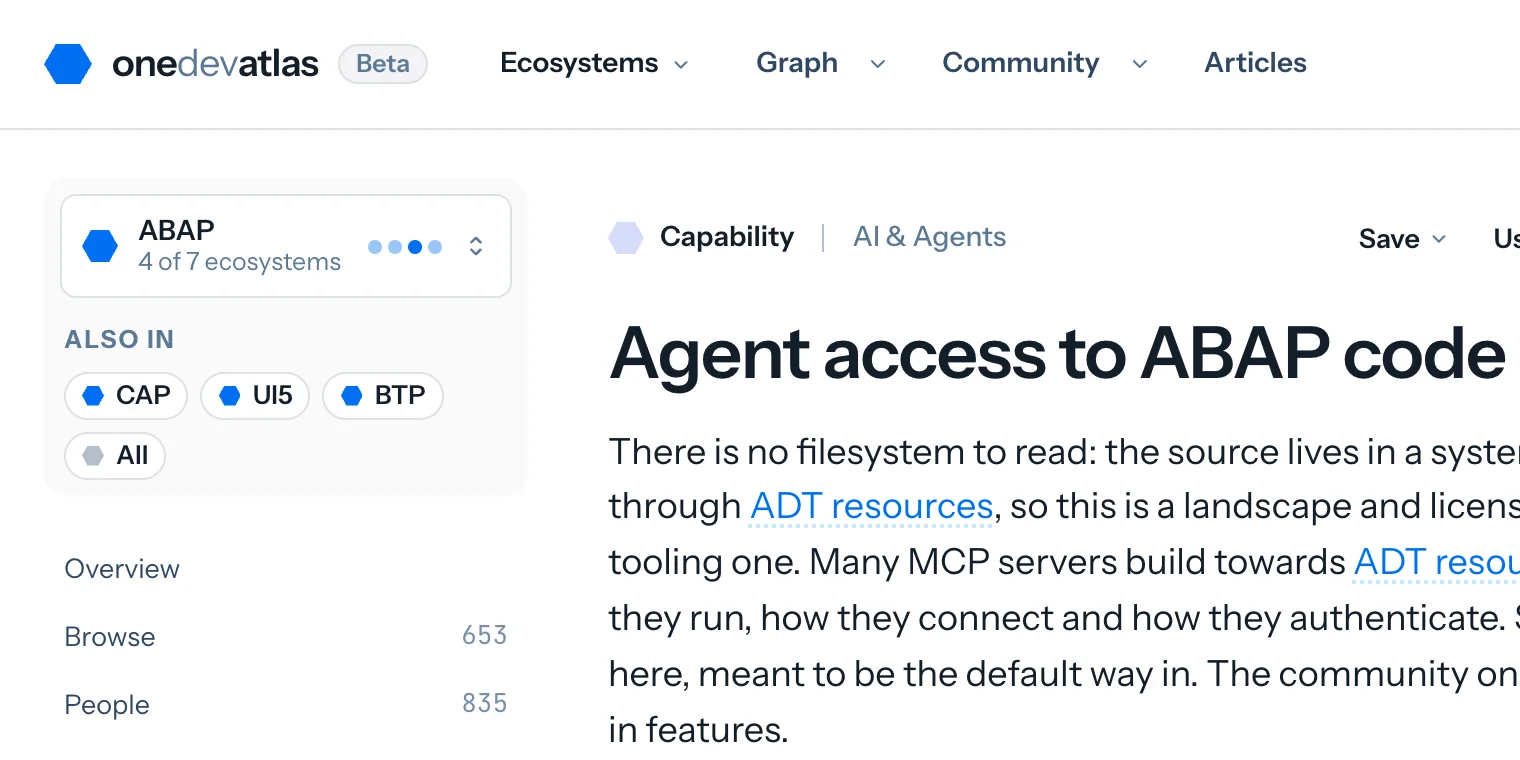Click the lavender Capability hexagon icon
The image size is (1520, 760).
(626, 237)
